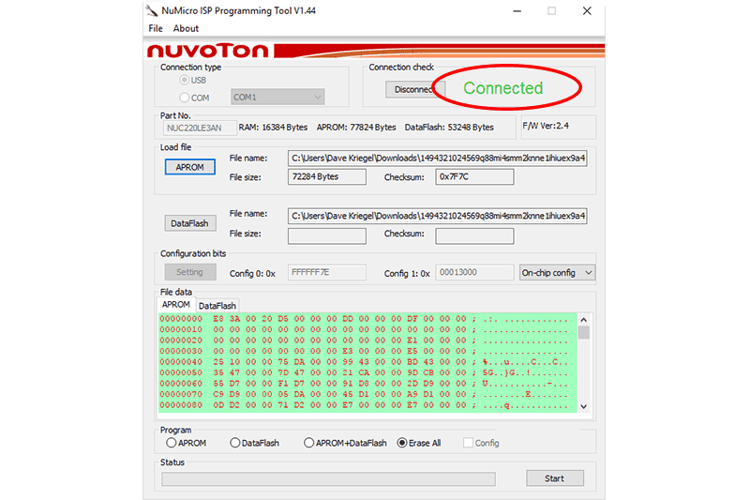Click the APROM: 77824 Bytes text
Screen dimensions: 750x500
coord(356,127)
